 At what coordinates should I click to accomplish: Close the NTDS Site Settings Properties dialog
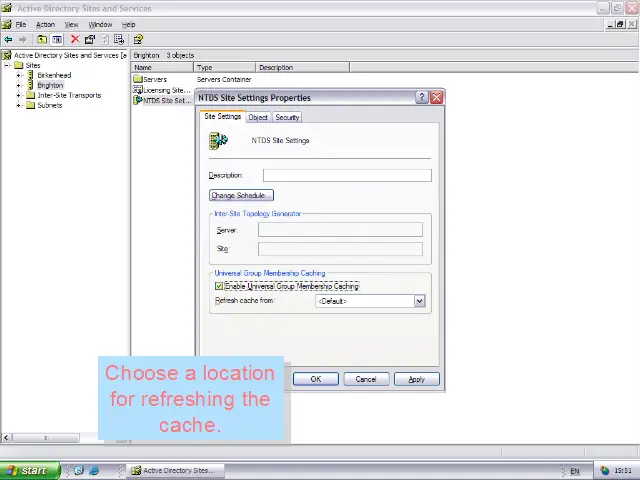coord(436,98)
